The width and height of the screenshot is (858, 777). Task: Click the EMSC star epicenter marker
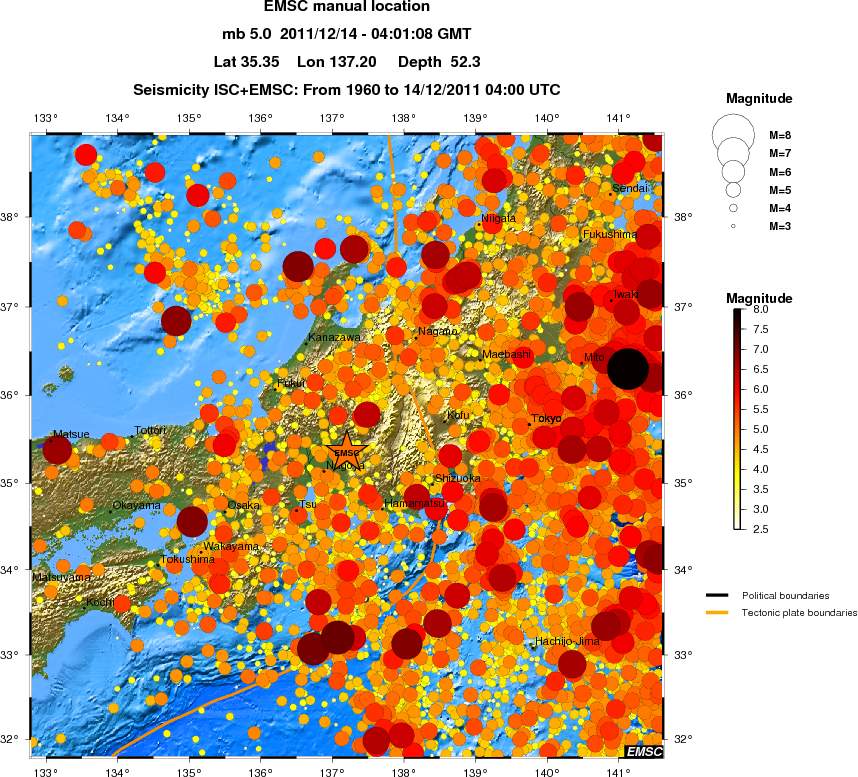point(347,452)
